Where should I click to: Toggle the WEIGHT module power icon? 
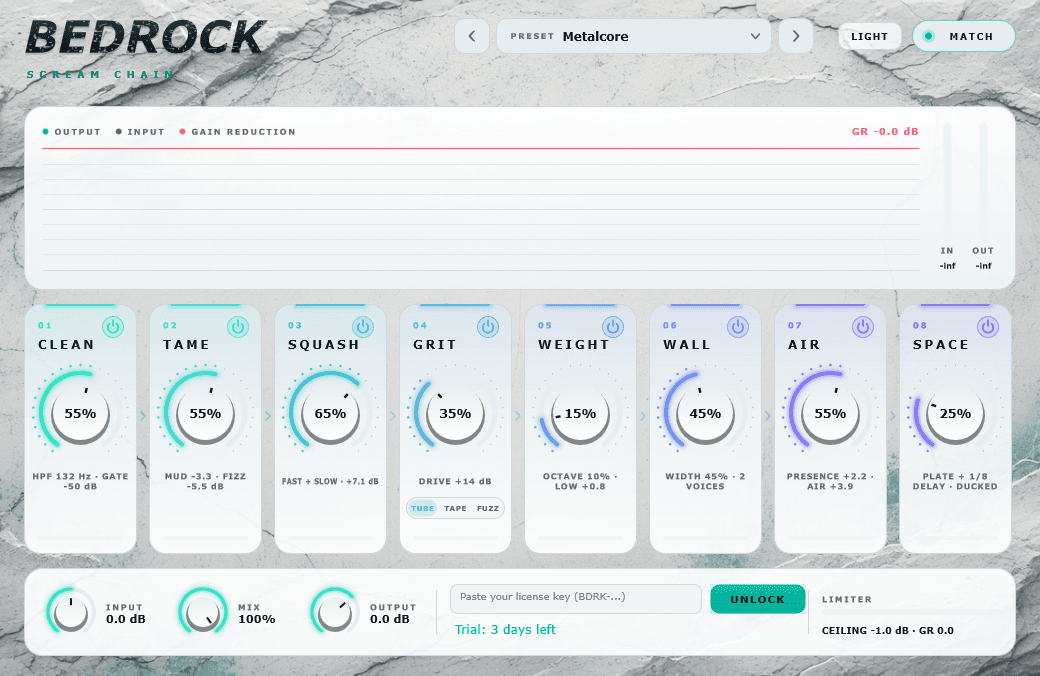[613, 326]
